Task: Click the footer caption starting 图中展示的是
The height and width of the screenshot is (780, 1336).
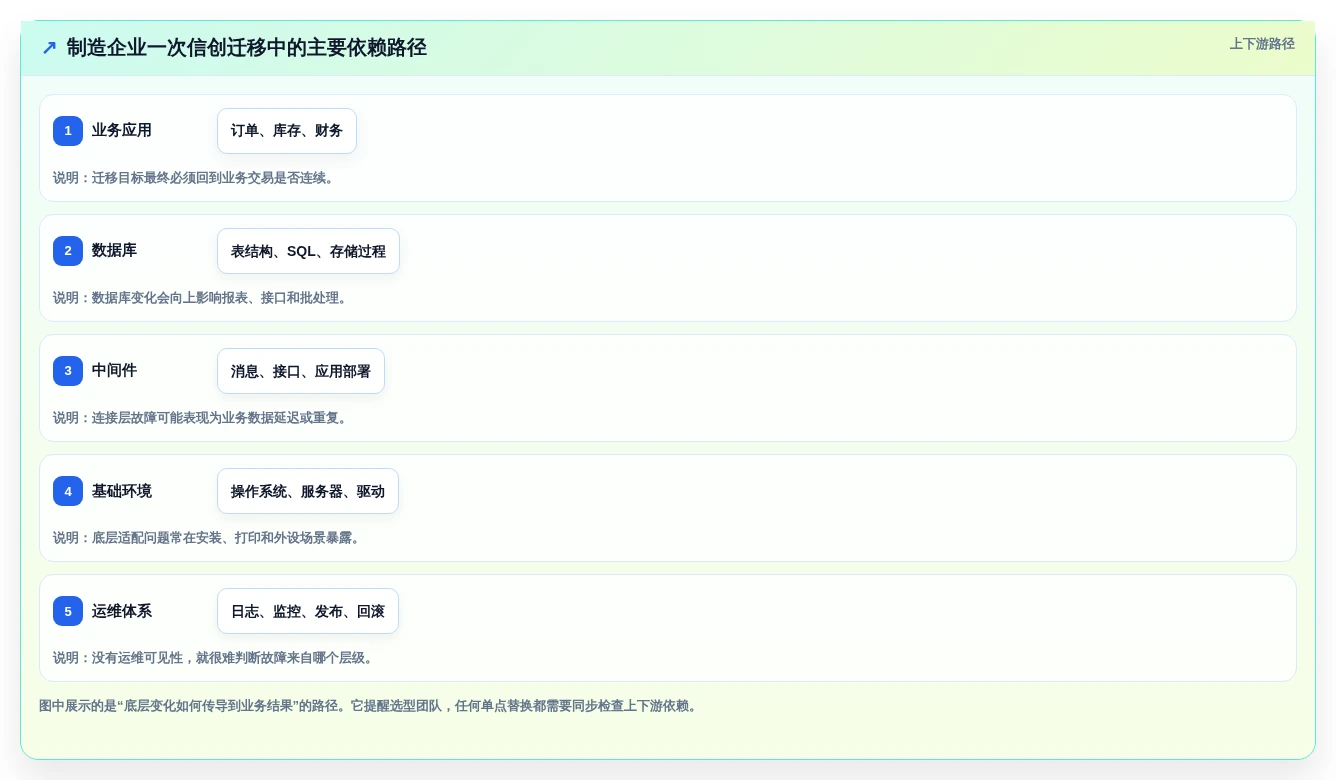Action: 369,706
